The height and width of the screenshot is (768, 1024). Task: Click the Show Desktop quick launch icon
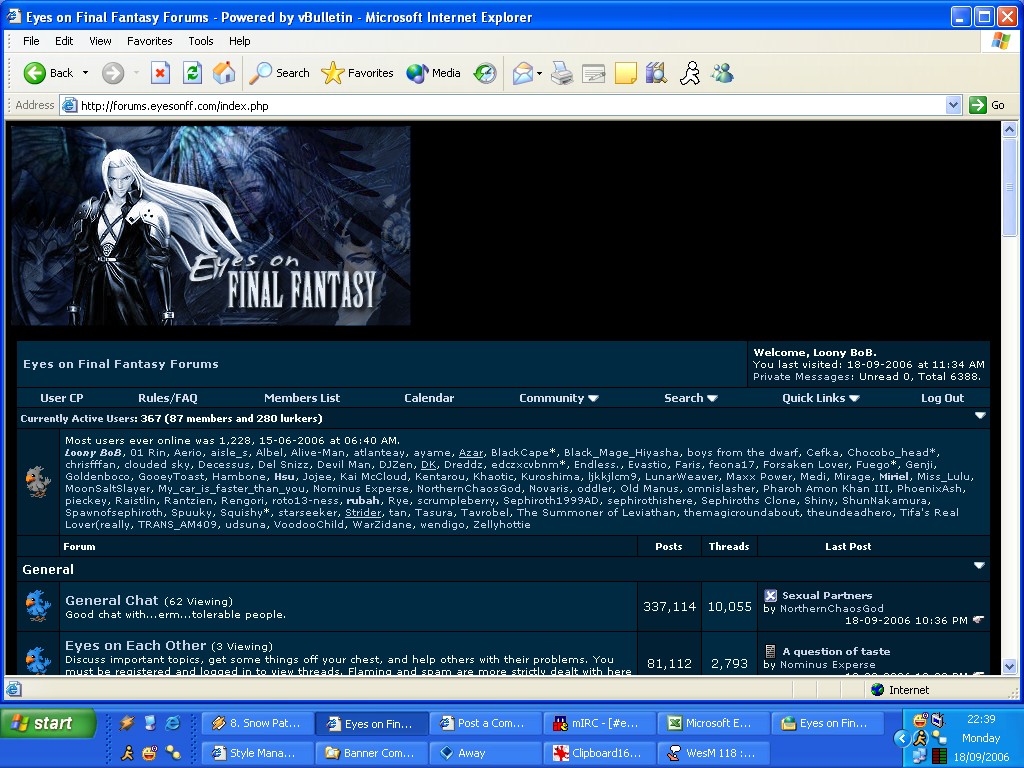pyautogui.click(x=150, y=722)
